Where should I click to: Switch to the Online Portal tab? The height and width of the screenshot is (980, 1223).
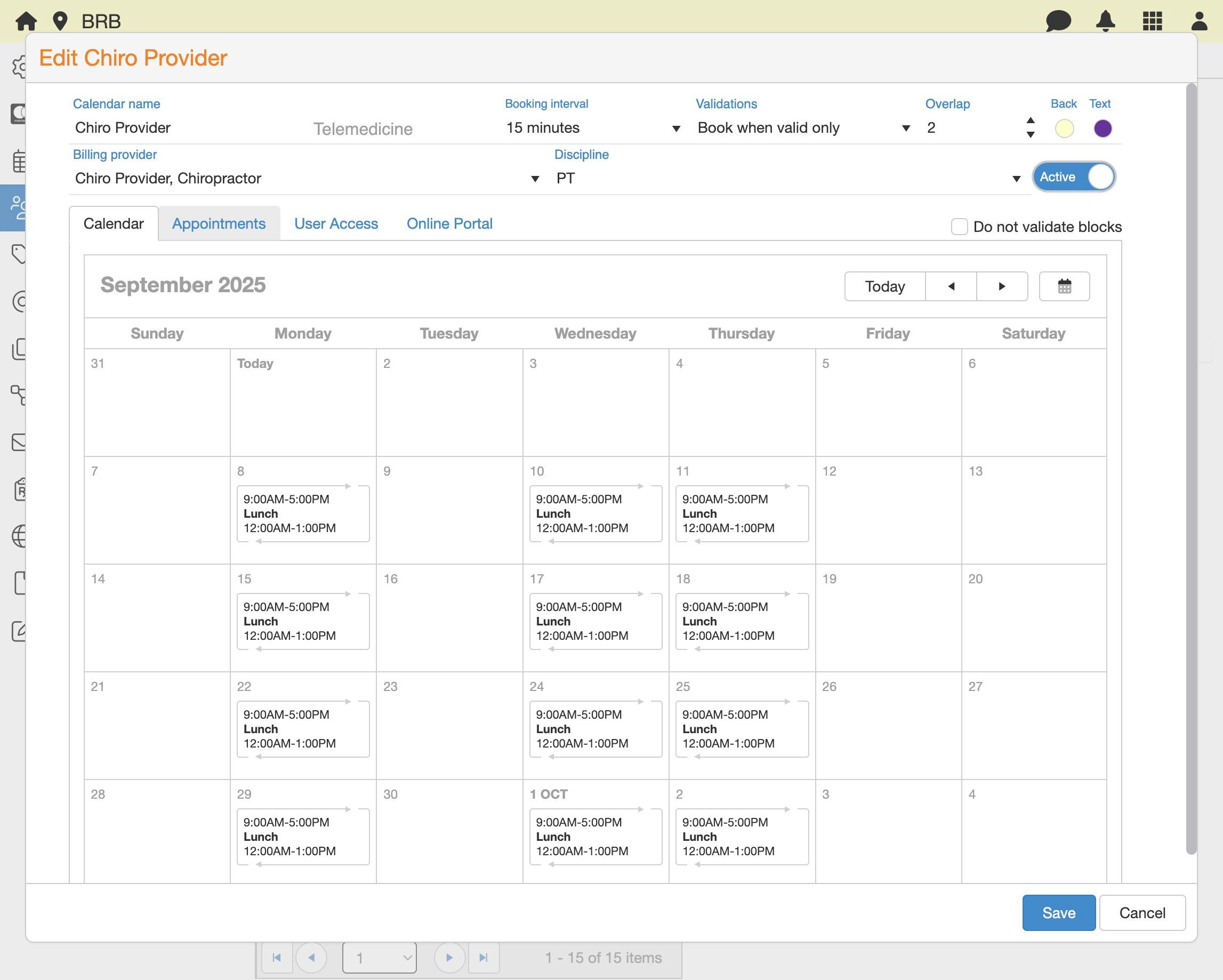coord(449,223)
